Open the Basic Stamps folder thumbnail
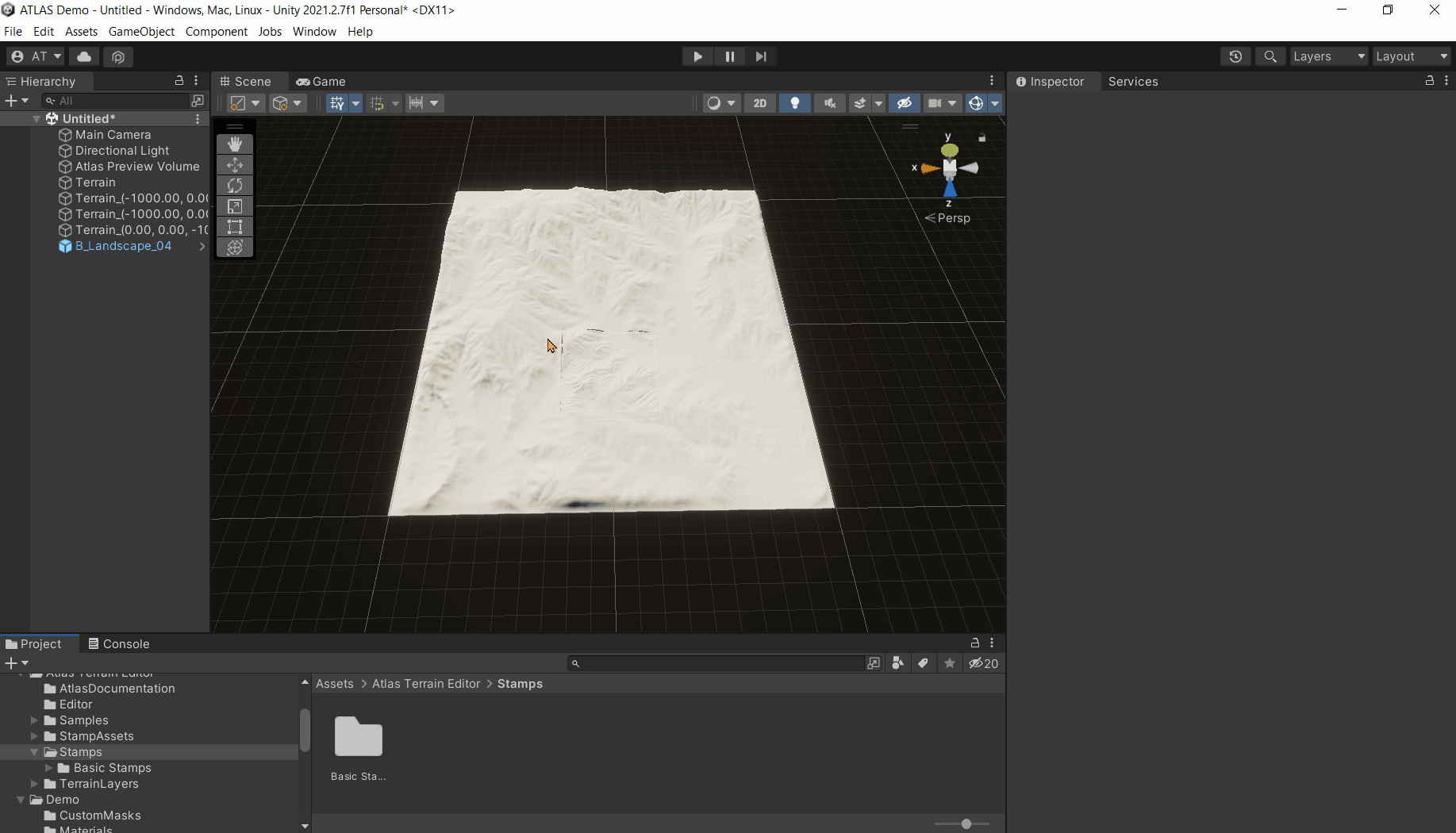The height and width of the screenshot is (833, 1456). click(358, 736)
